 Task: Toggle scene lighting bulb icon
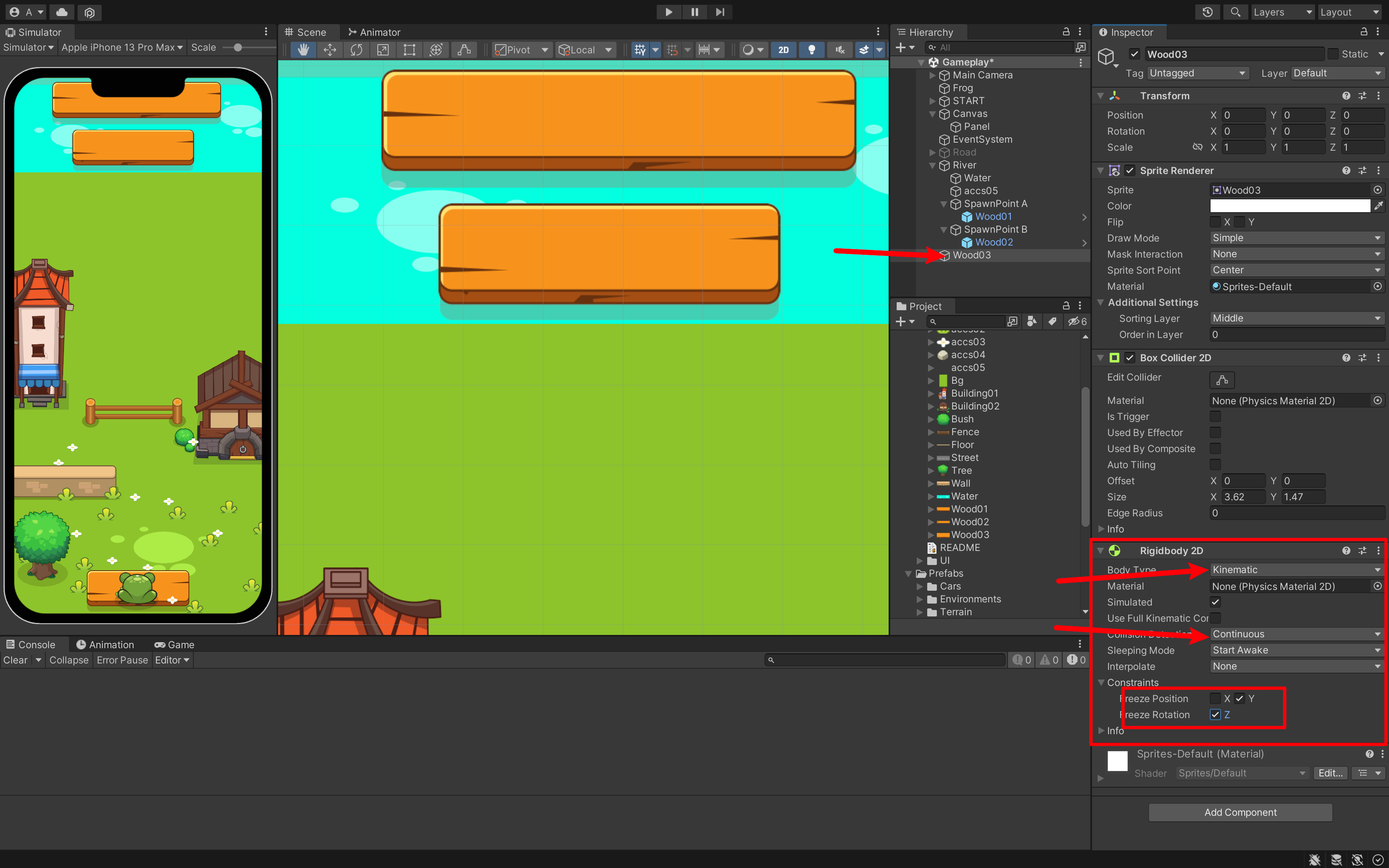coord(811,50)
